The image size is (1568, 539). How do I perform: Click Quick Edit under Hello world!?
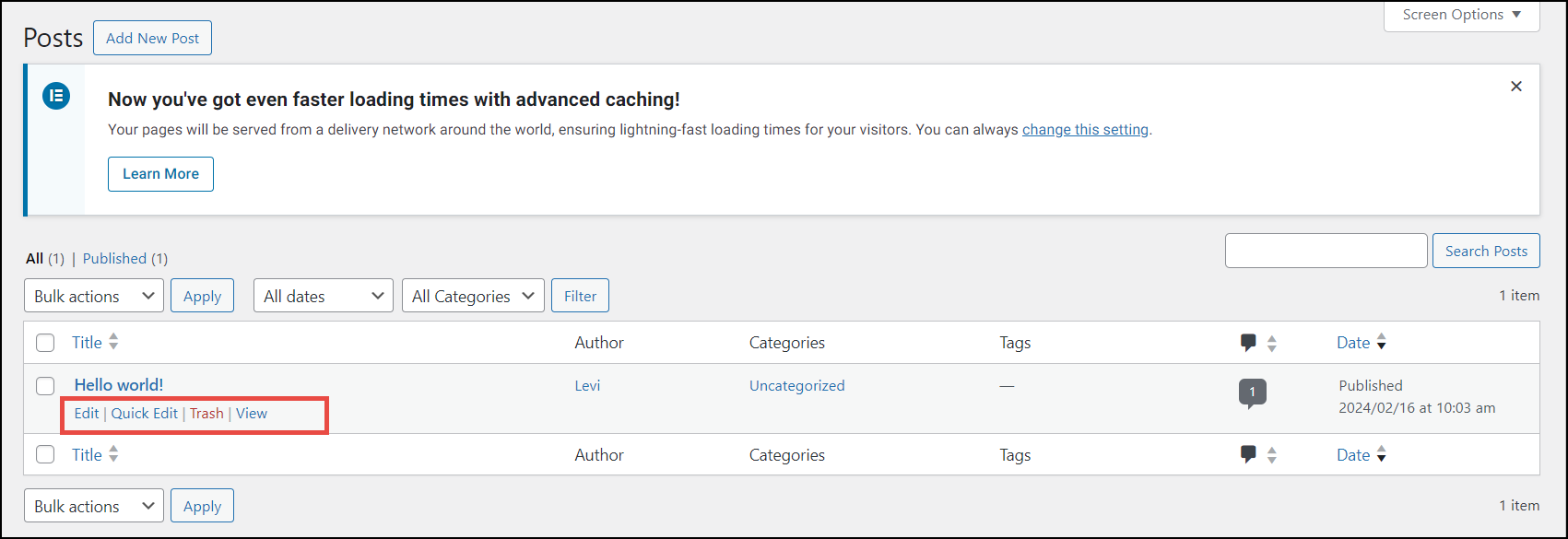tap(145, 414)
